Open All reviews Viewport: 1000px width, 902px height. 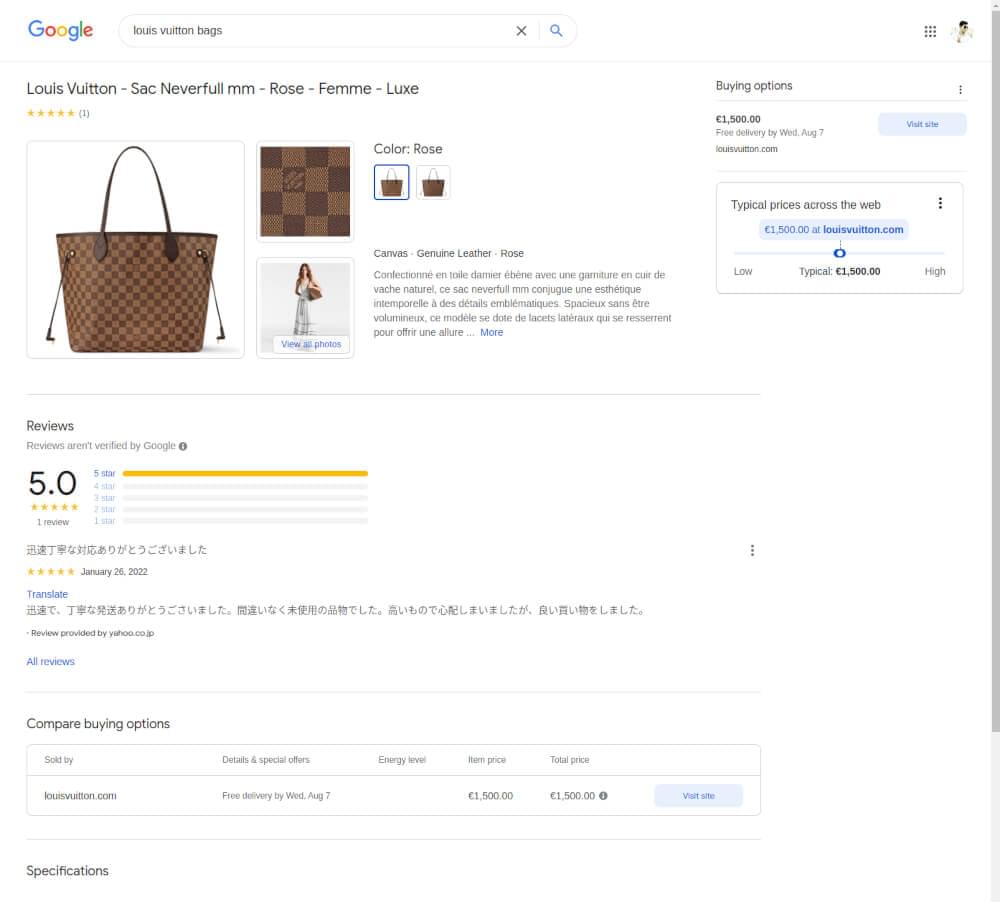click(x=50, y=661)
